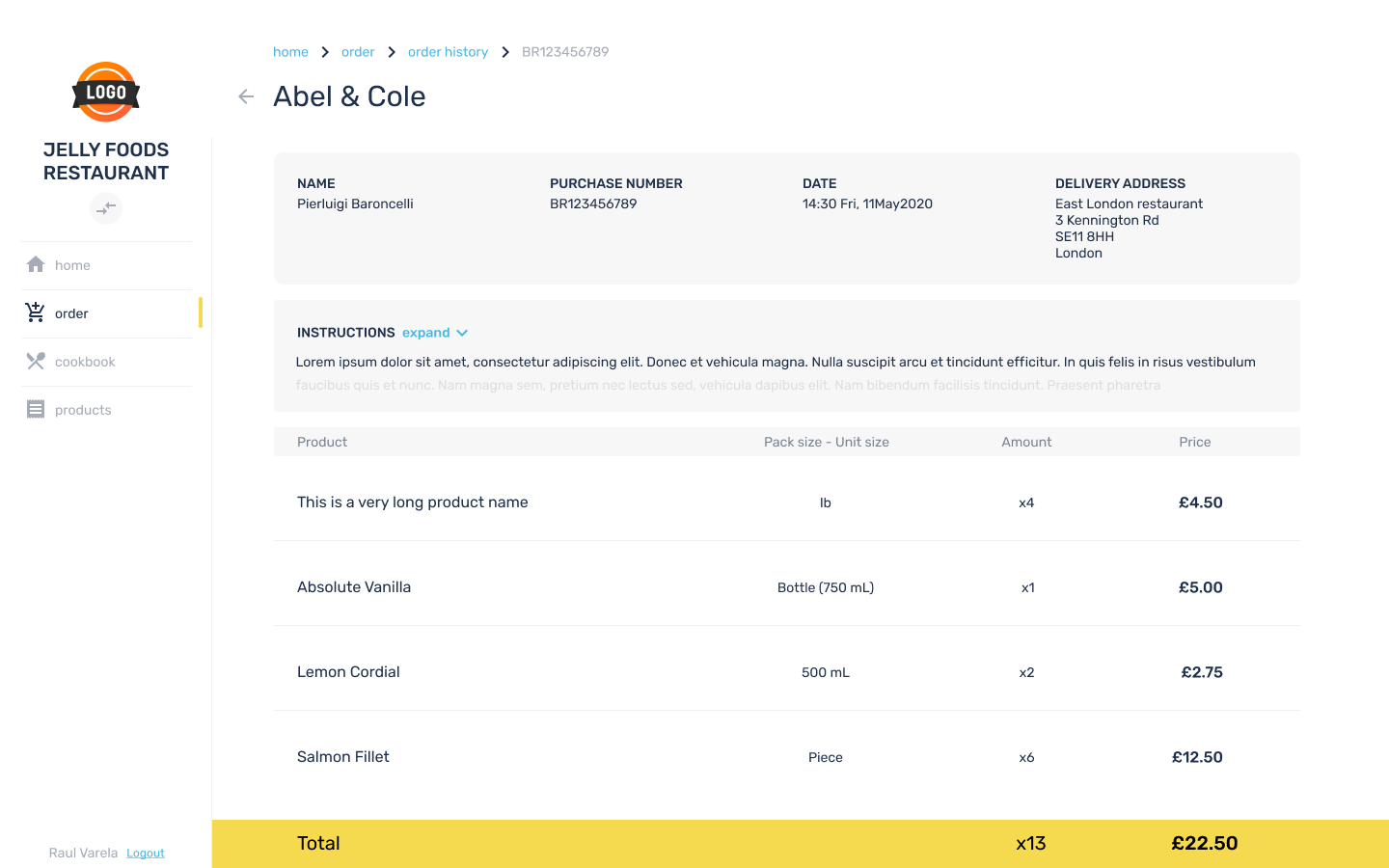1389x868 pixels.
Task: Click the Amount column header
Action: tap(1026, 442)
